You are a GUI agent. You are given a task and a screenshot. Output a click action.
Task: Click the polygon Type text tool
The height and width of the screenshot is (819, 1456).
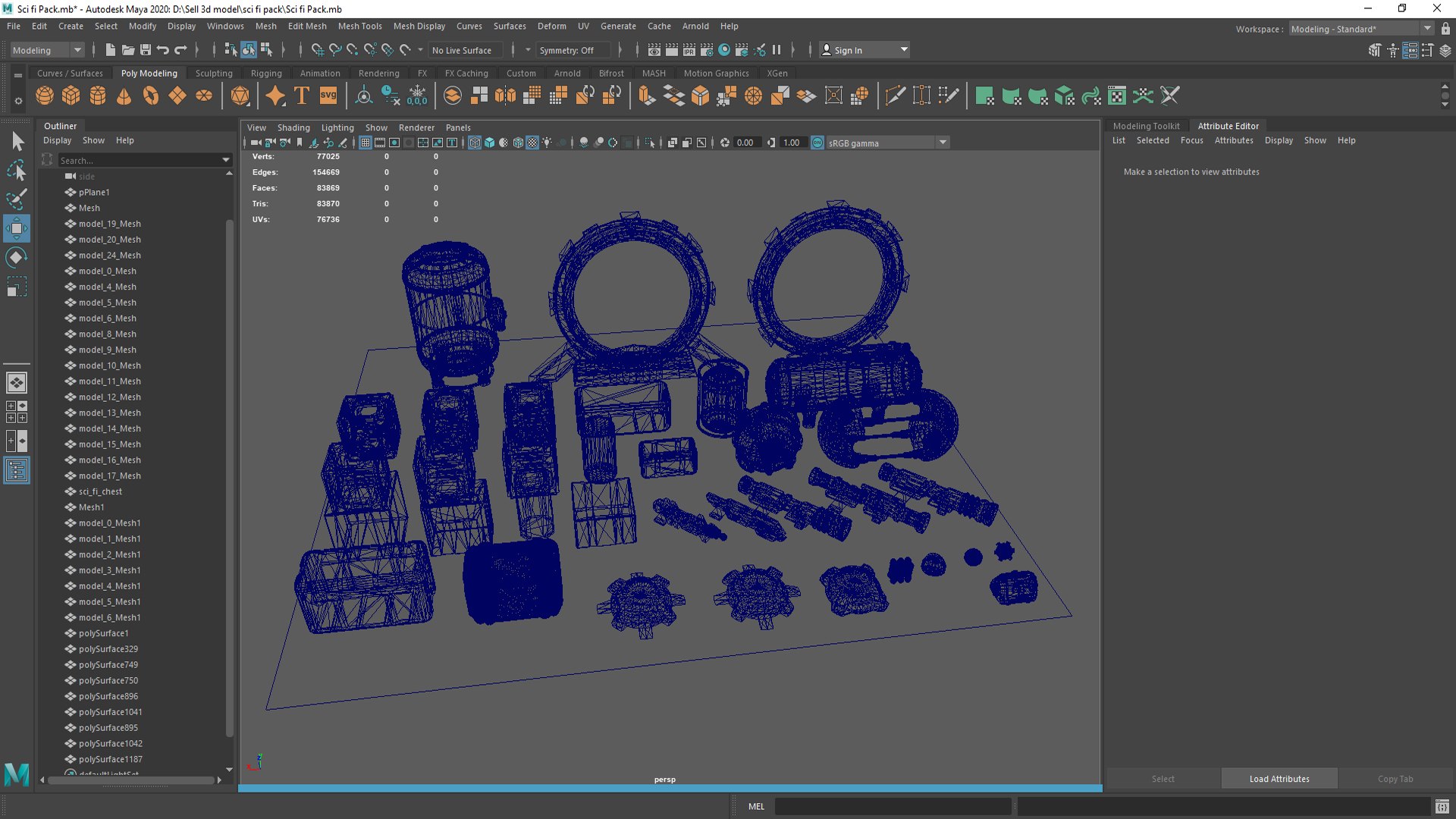click(301, 96)
